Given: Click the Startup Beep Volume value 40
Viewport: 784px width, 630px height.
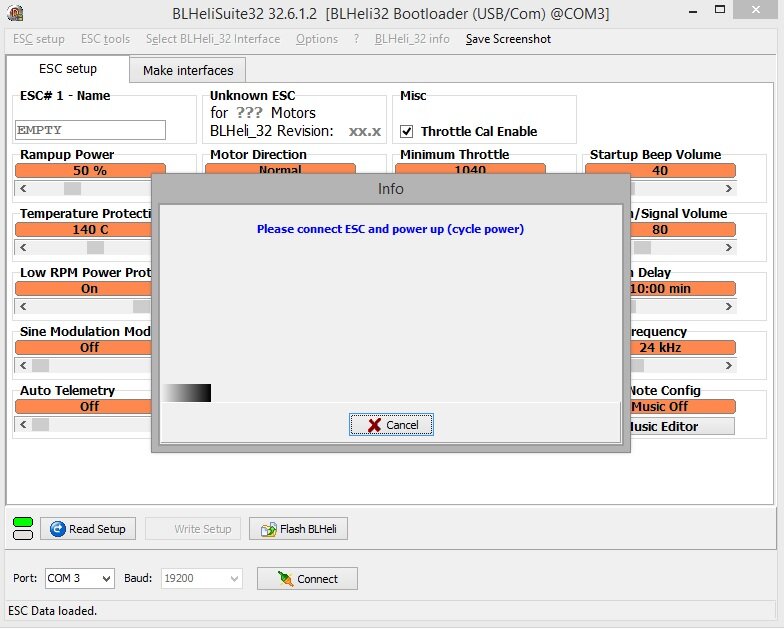Looking at the screenshot, I should click(660, 170).
